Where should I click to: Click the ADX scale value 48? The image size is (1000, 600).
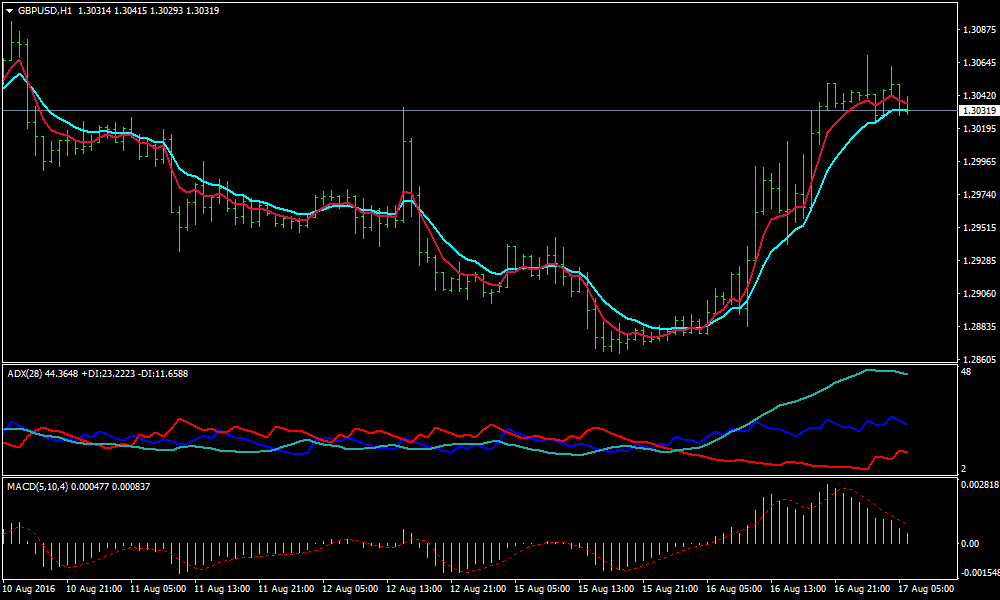(x=966, y=372)
